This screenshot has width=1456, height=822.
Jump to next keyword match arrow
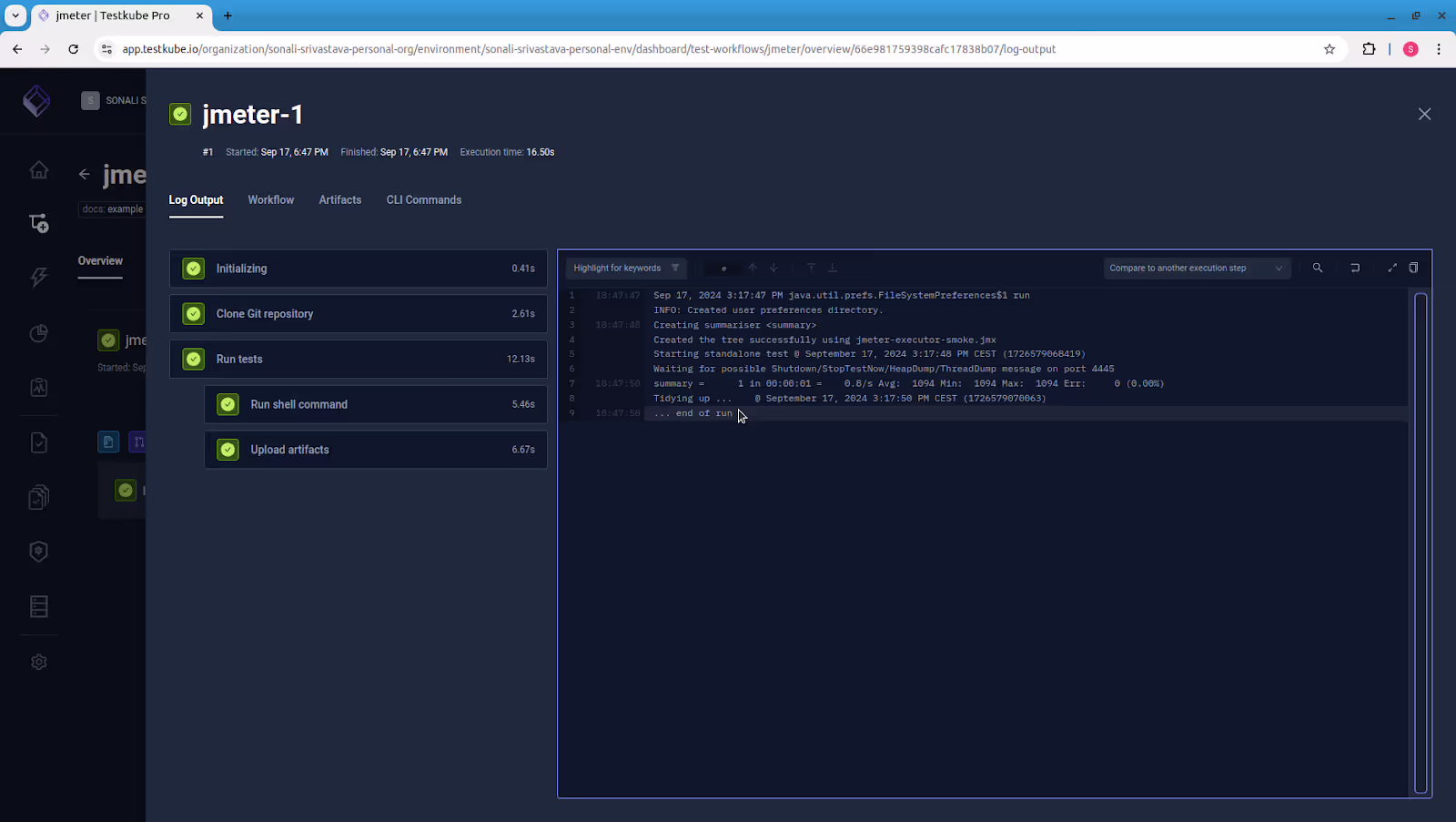click(773, 268)
